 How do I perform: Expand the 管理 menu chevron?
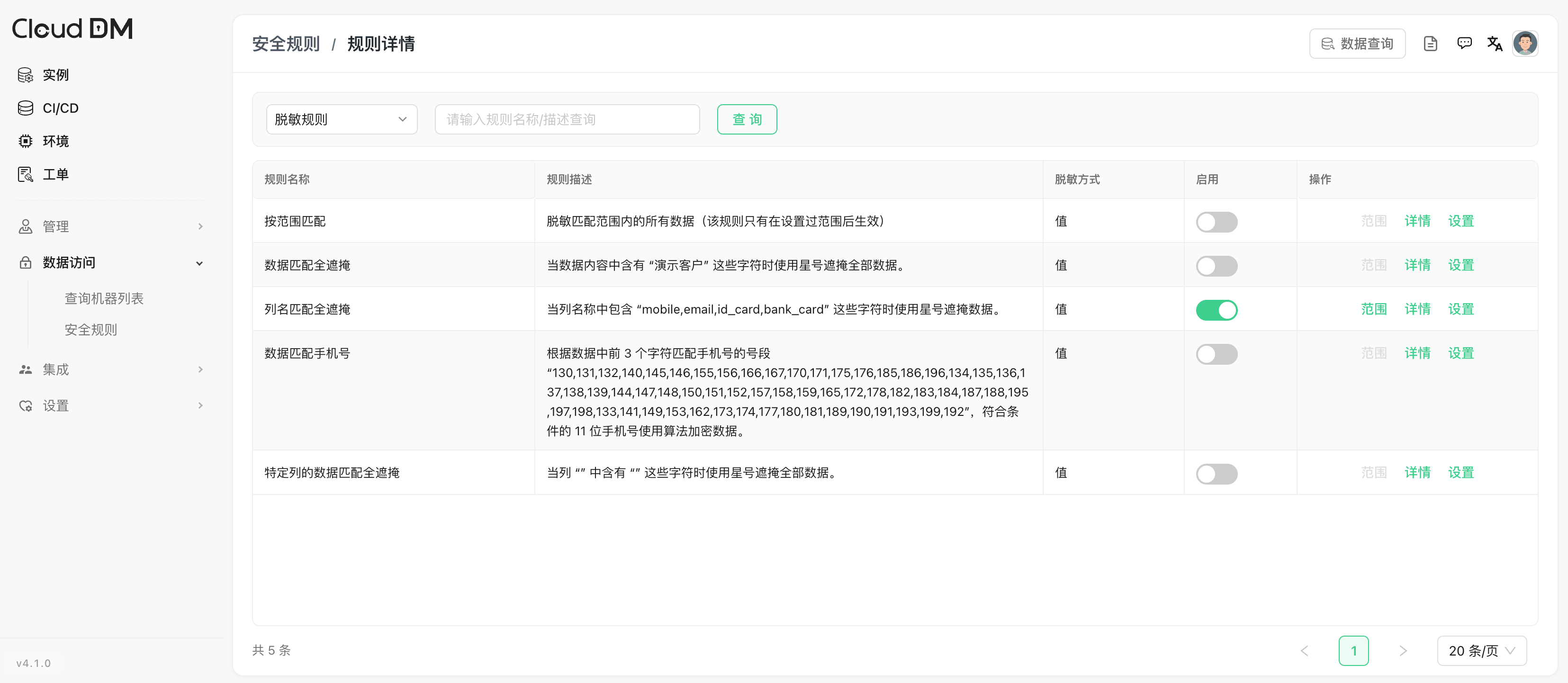point(200,226)
